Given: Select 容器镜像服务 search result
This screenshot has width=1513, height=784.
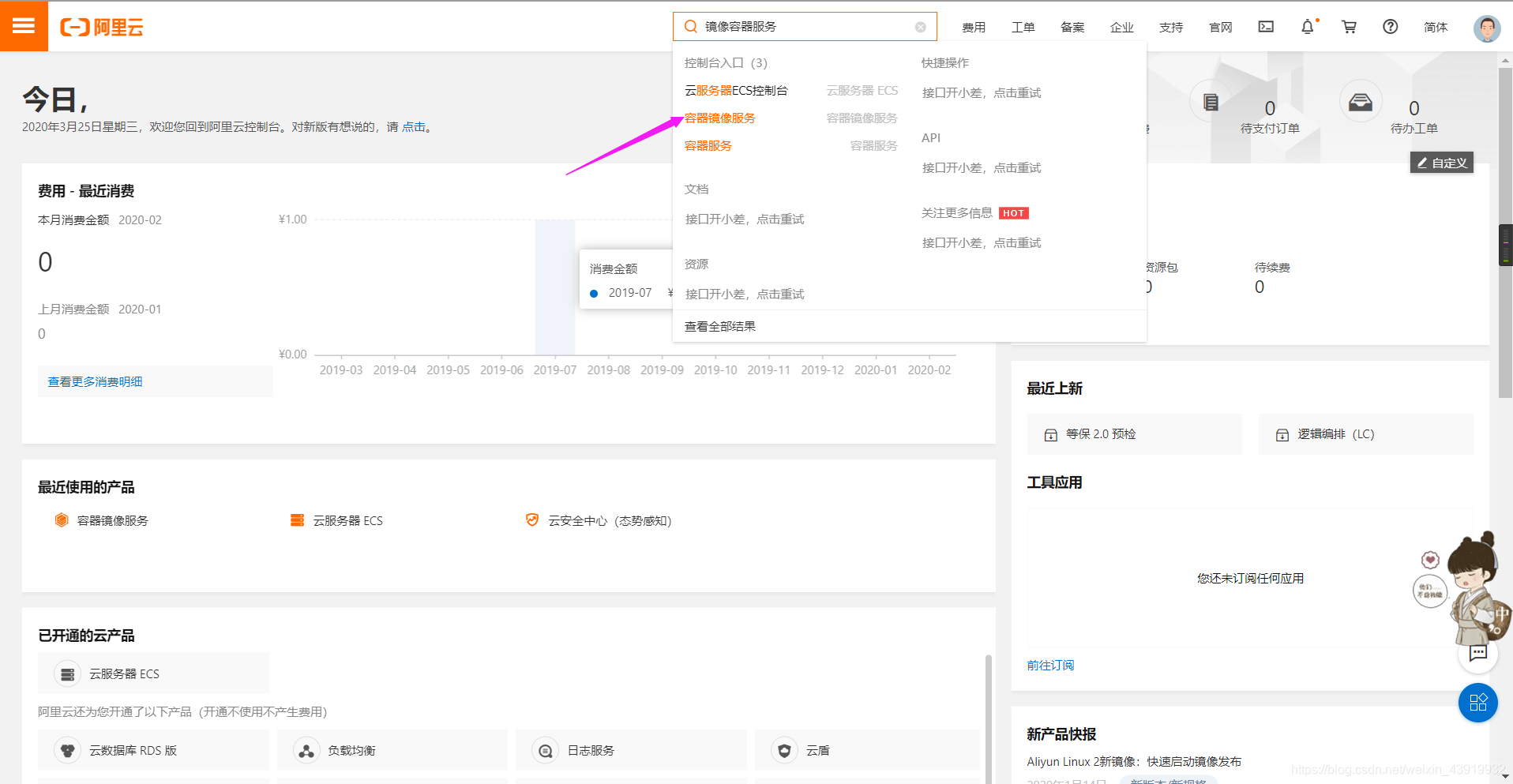Looking at the screenshot, I should pos(720,118).
